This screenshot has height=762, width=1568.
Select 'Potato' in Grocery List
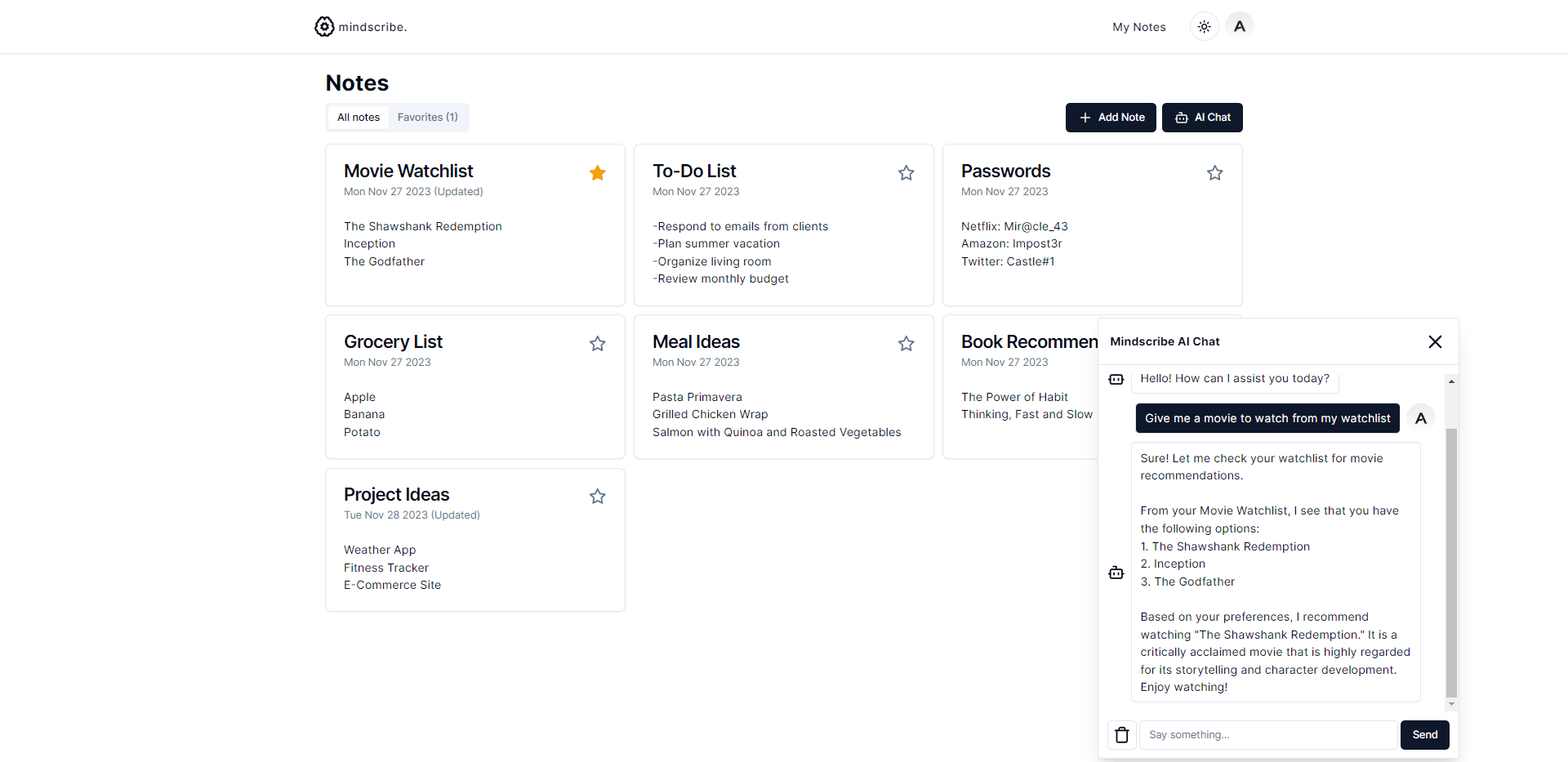click(362, 432)
